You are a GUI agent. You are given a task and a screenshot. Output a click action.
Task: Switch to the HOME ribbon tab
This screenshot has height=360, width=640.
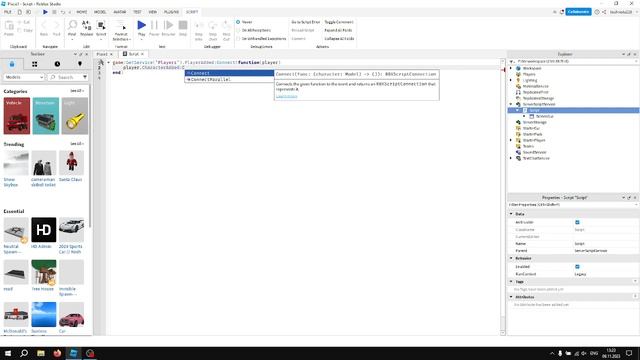tap(82, 12)
